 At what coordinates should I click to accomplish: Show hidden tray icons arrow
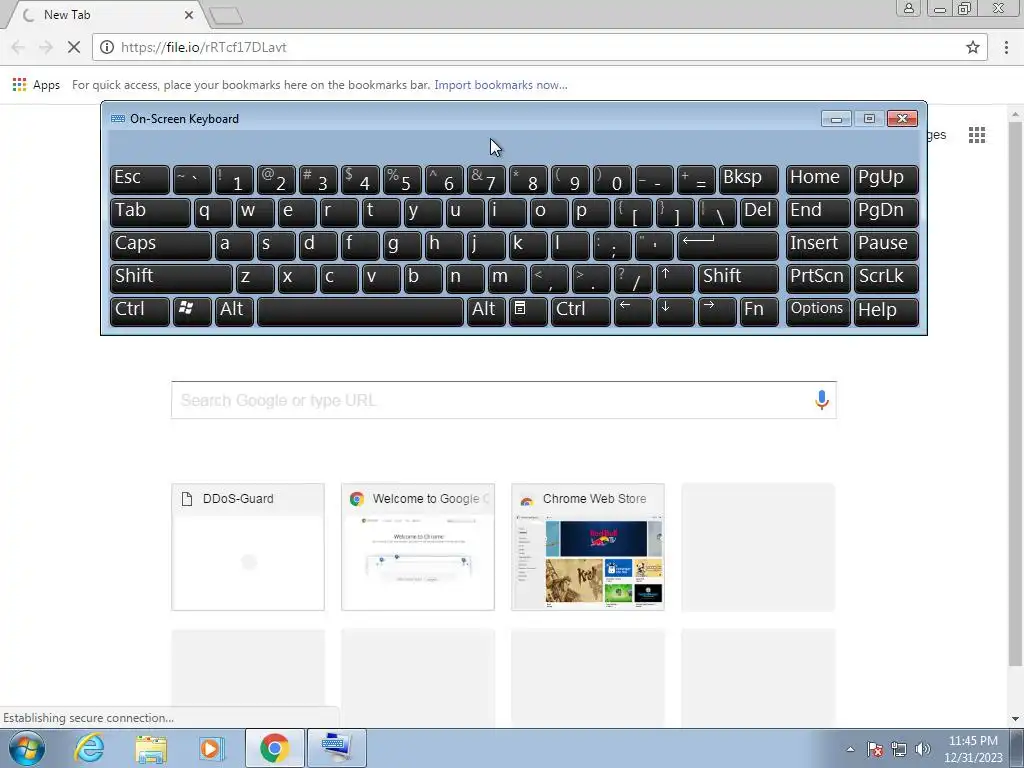850,749
